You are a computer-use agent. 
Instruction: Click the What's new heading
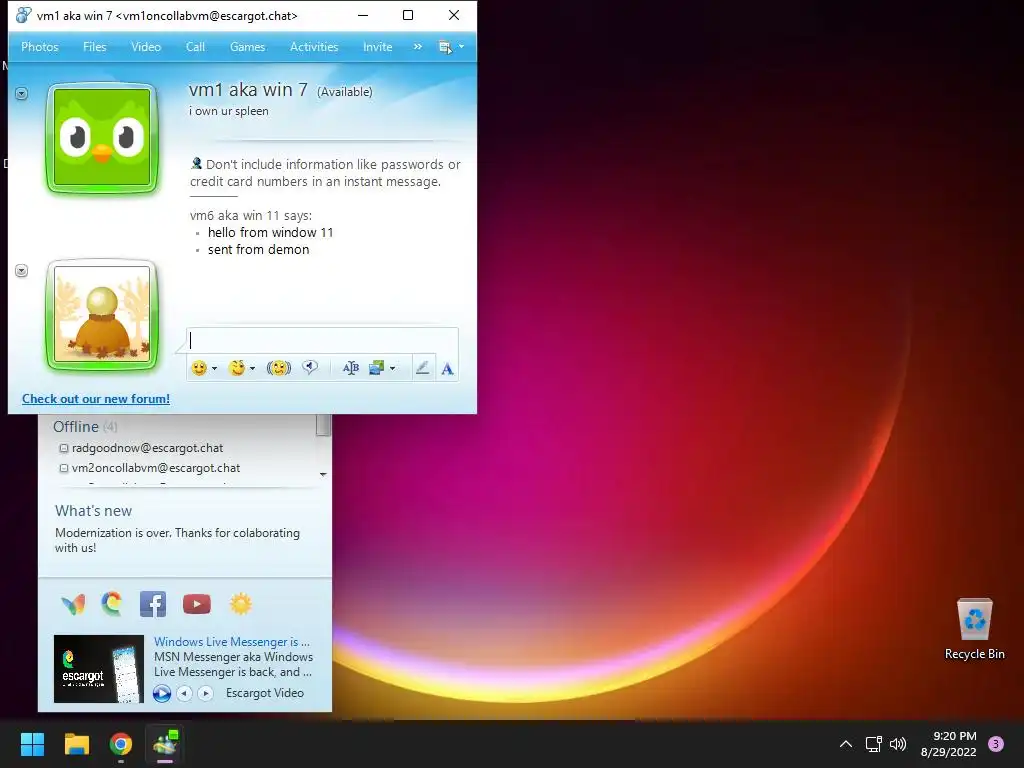click(93, 511)
